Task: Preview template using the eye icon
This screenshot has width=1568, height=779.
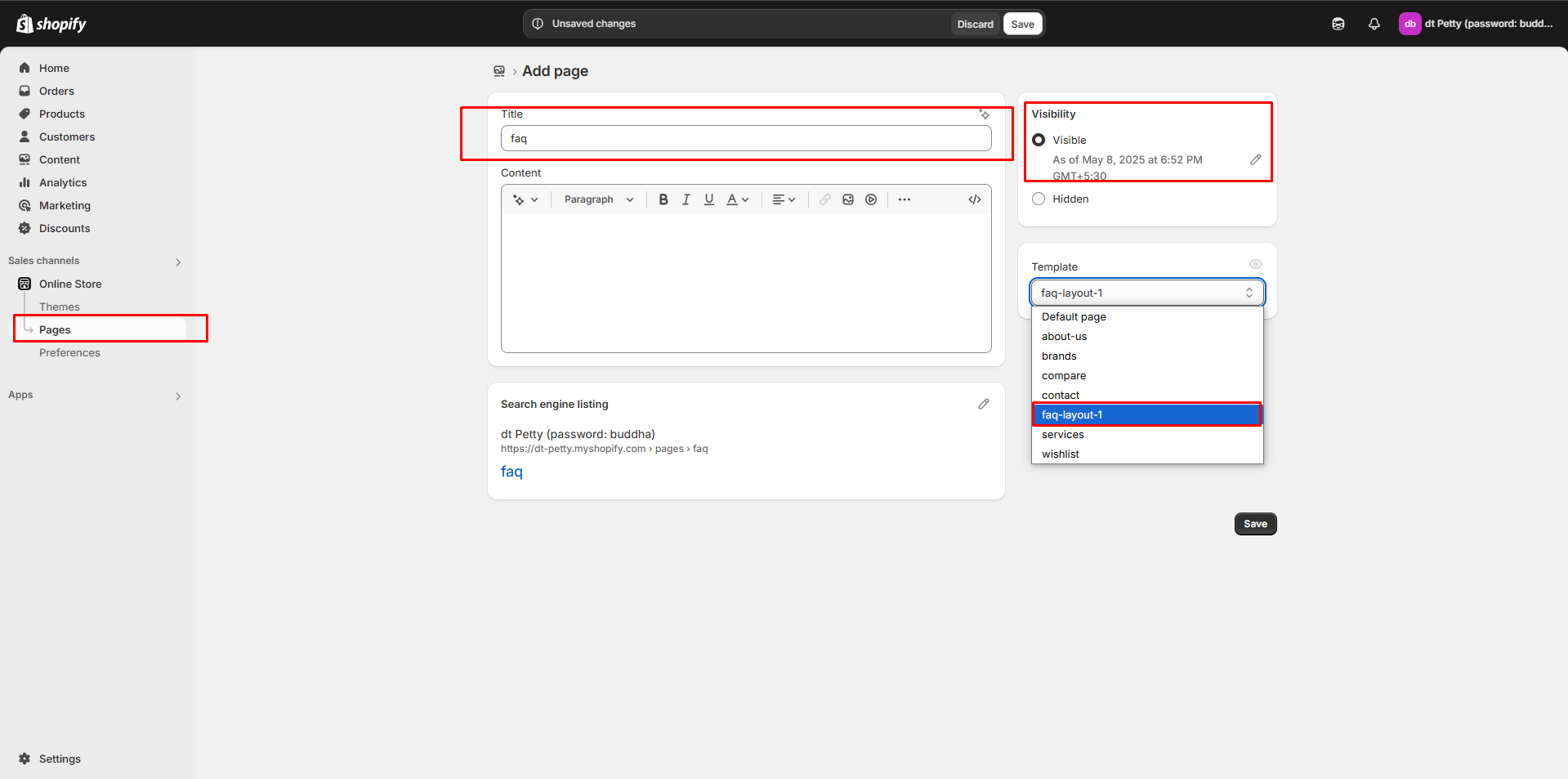Action: click(1256, 264)
